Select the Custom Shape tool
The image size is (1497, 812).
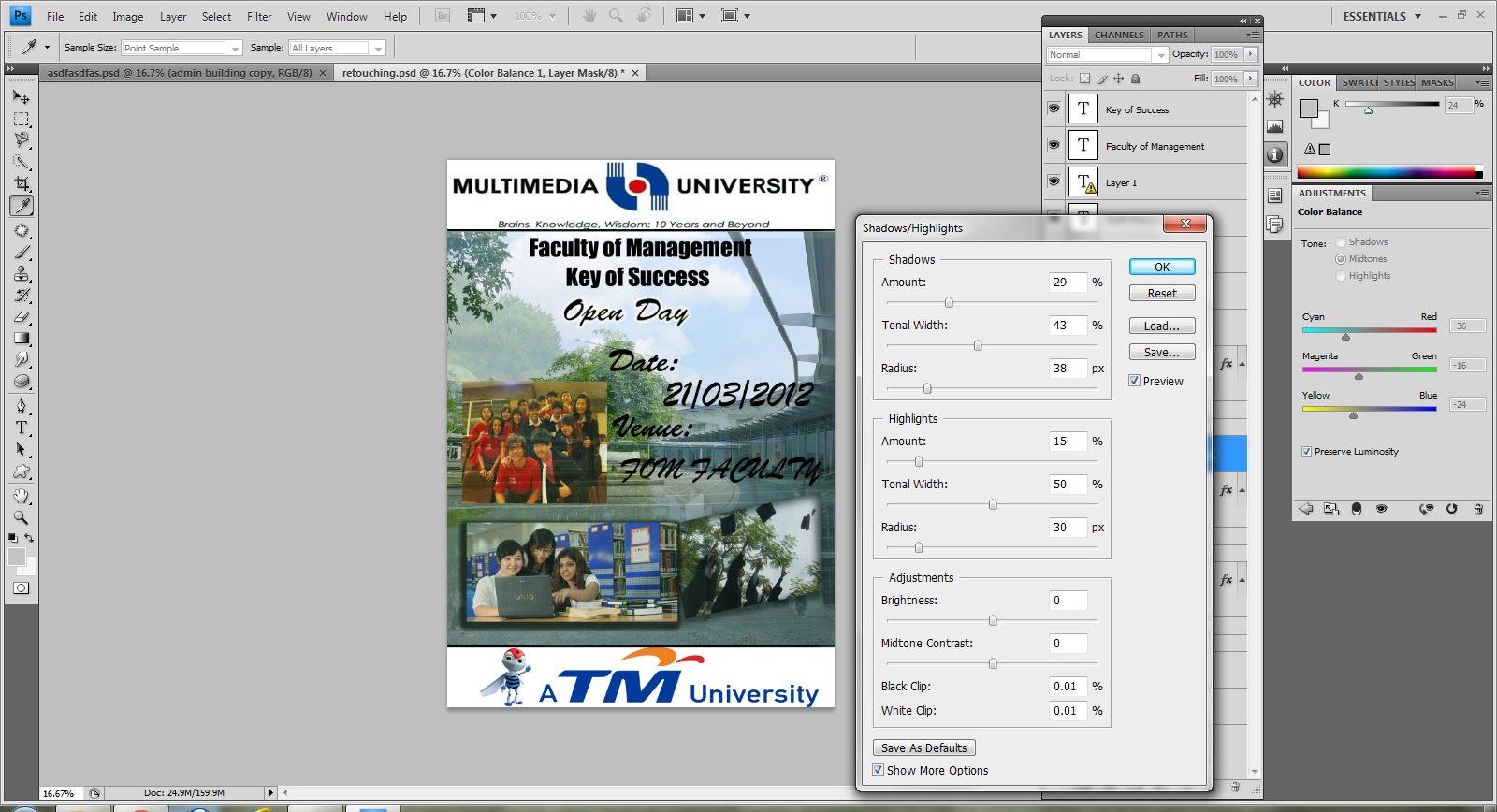point(22,471)
